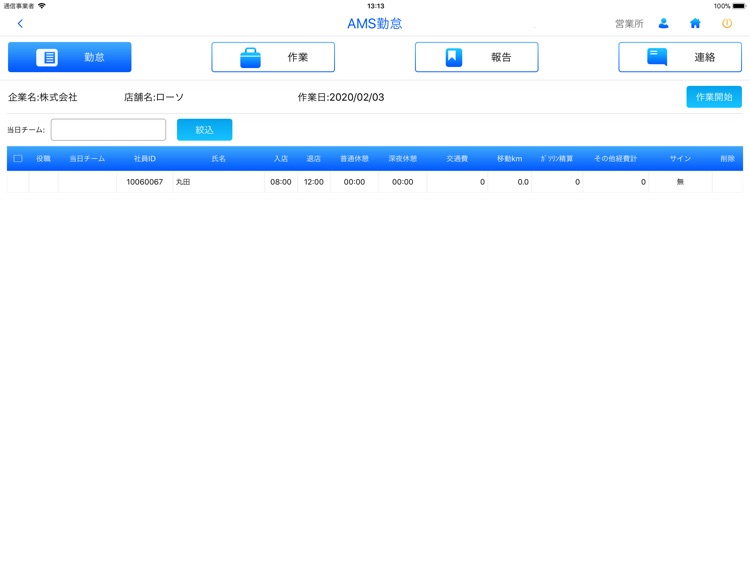Select the 役職 column header
This screenshot has height=562, width=750.
pyautogui.click(x=44, y=158)
